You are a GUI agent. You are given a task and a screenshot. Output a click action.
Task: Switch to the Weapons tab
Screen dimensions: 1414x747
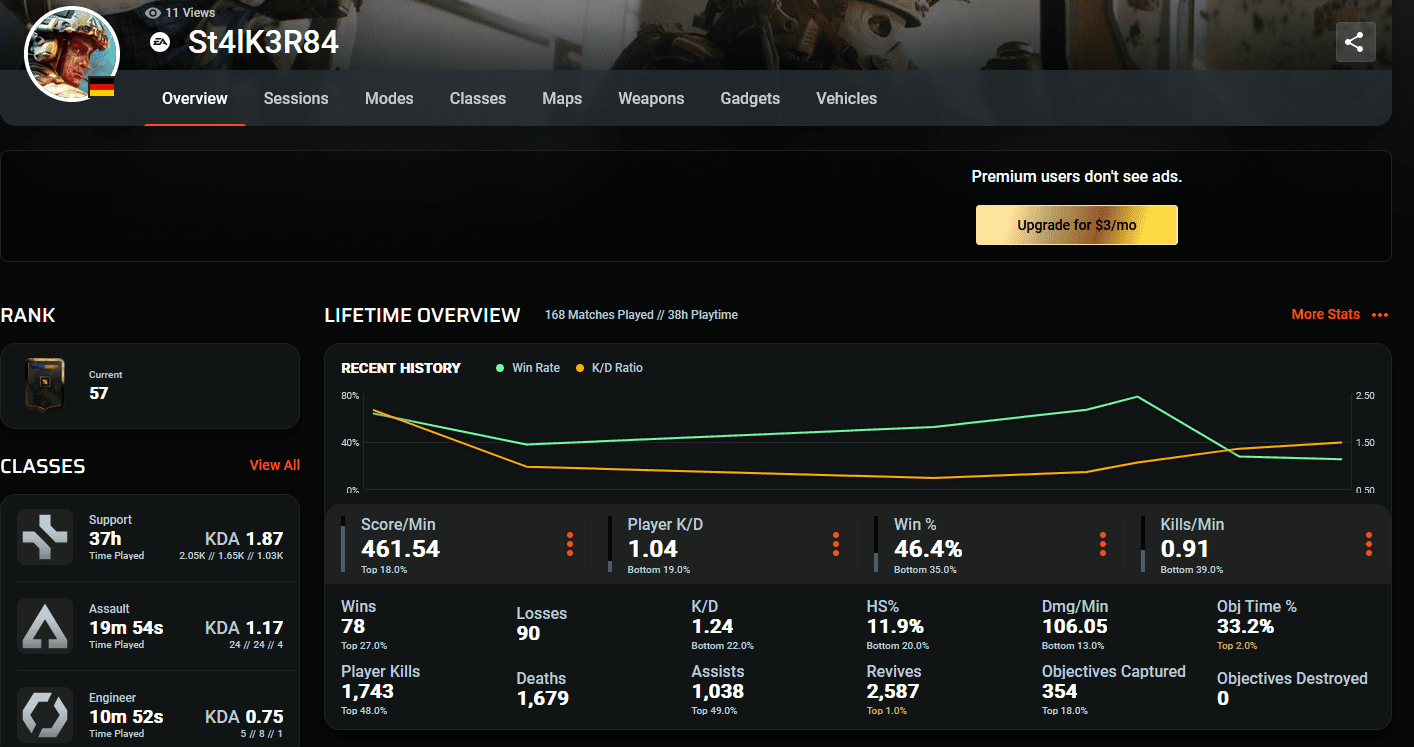click(x=651, y=98)
